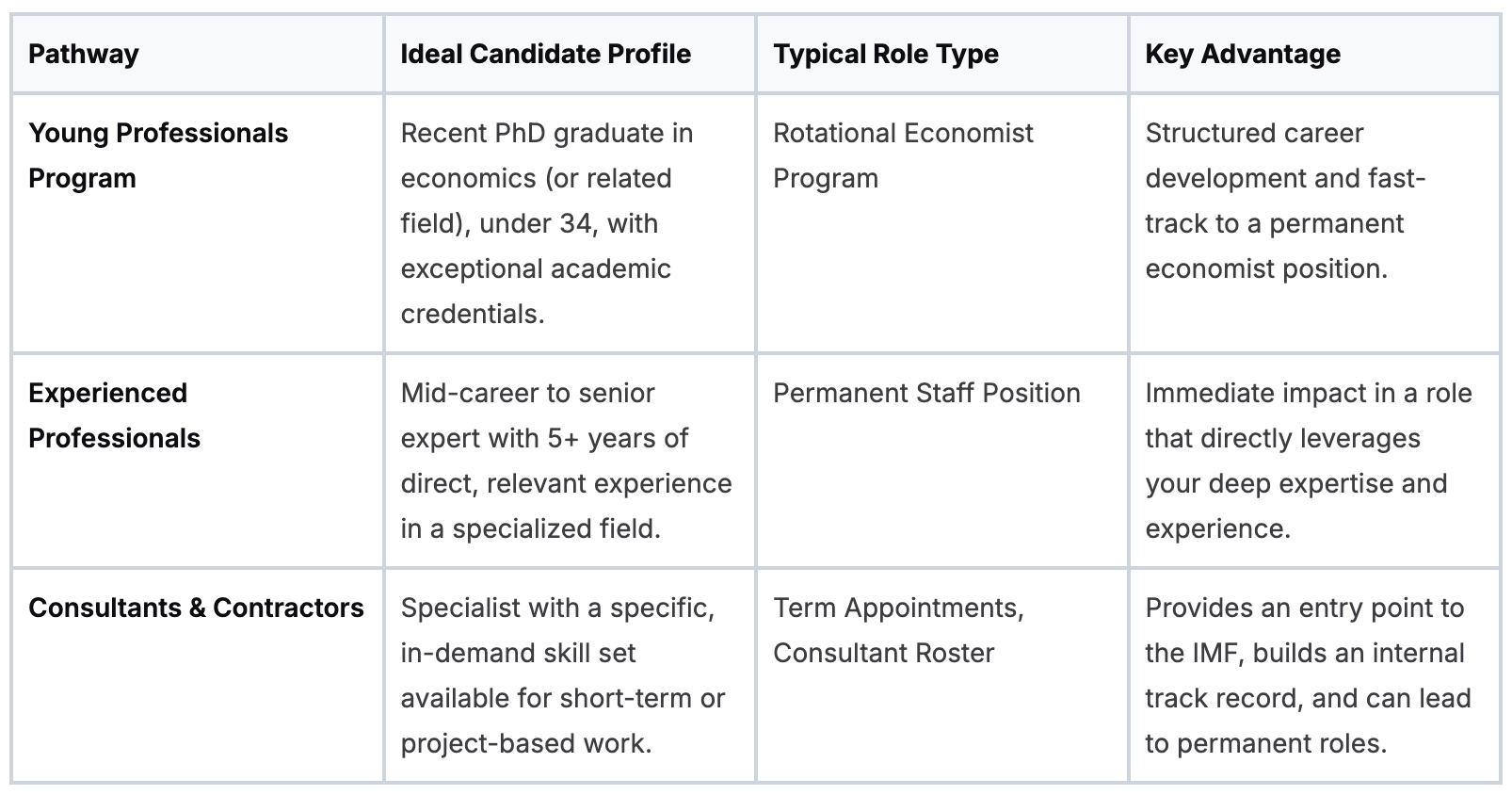1512x795 pixels.
Task: Click the Ideal Candidate Profile column header
Action: [x=545, y=55]
